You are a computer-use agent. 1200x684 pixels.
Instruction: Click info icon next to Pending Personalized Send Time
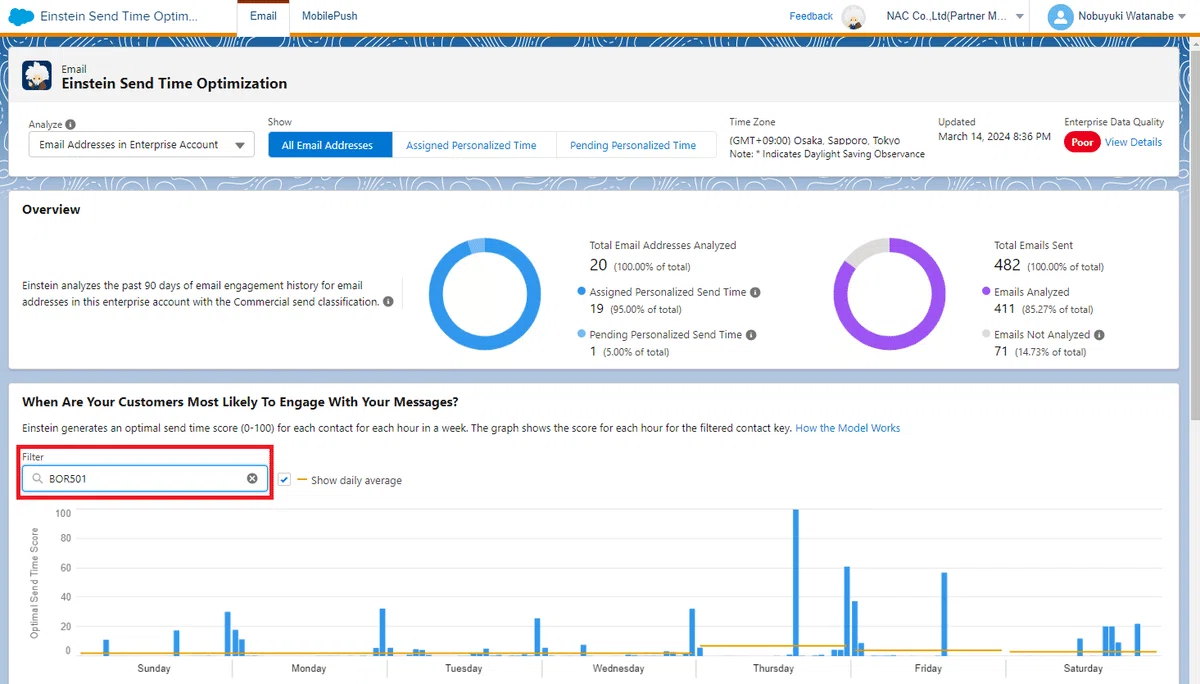point(751,335)
